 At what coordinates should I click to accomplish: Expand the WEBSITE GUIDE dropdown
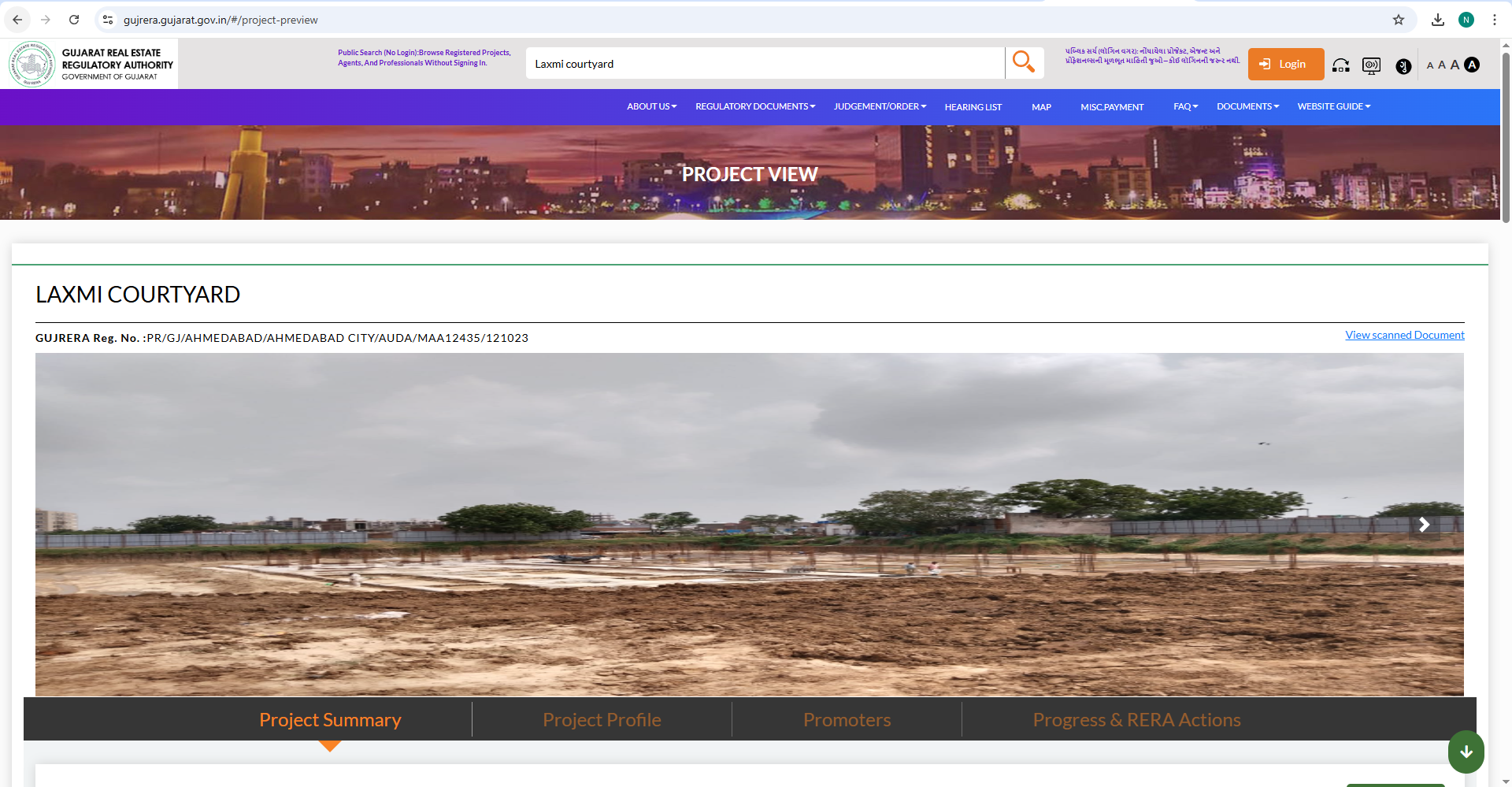click(x=1332, y=106)
